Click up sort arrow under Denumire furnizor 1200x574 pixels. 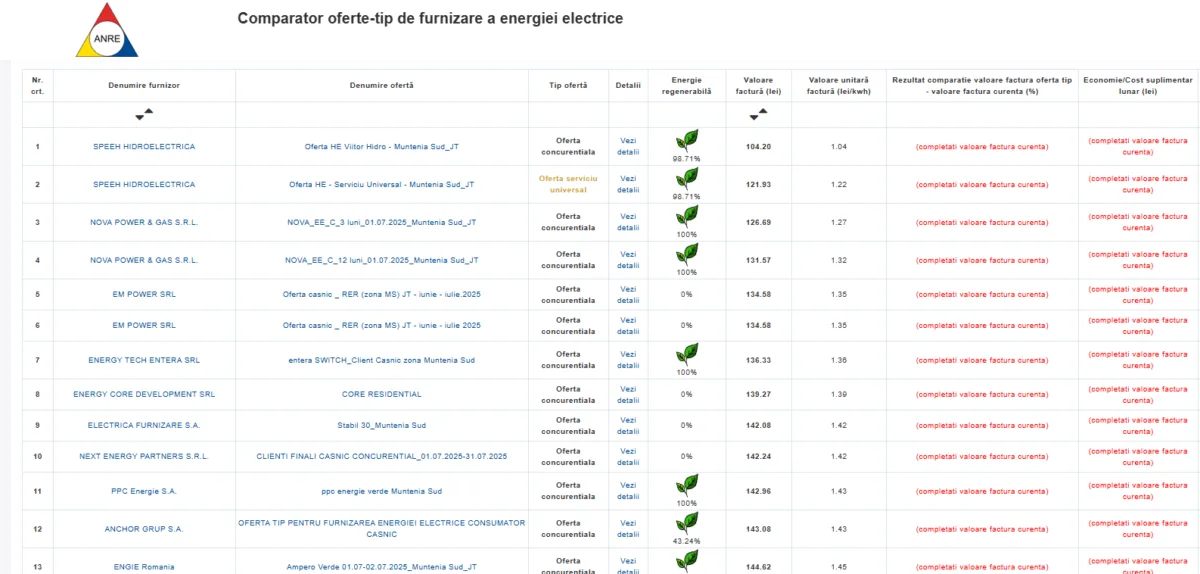tap(148, 111)
